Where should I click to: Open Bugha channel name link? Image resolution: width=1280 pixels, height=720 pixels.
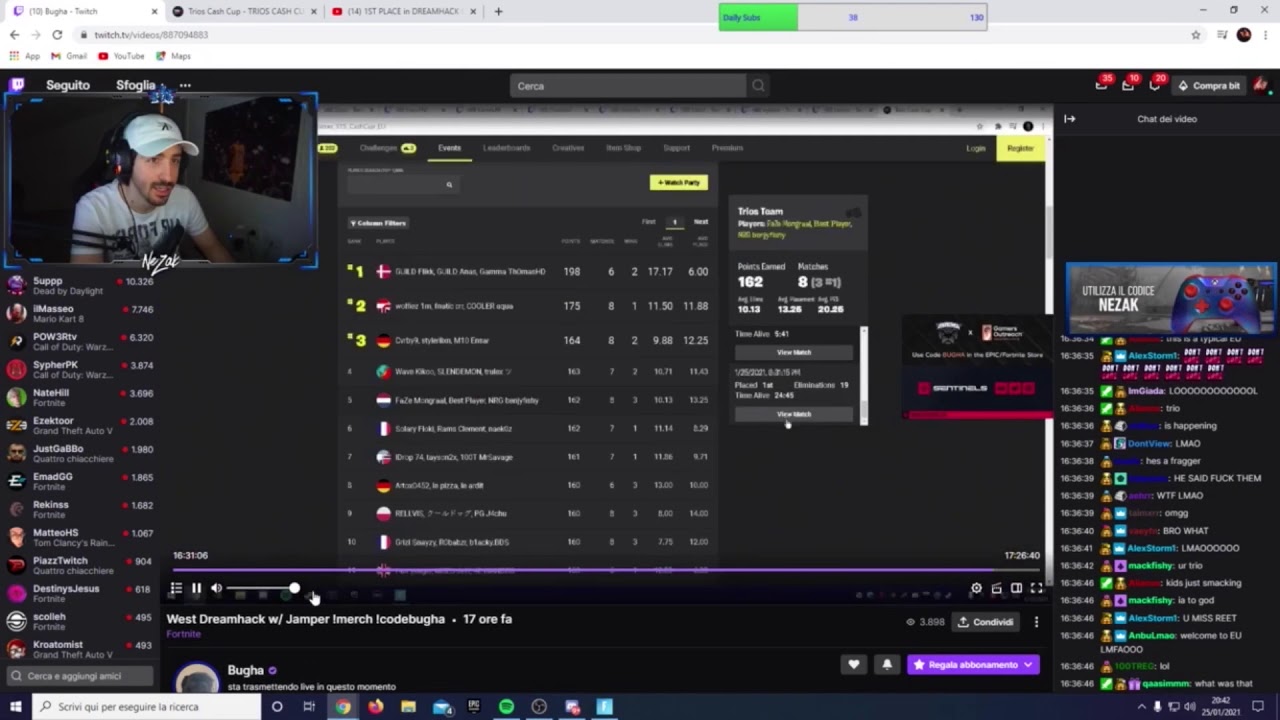[x=245, y=670]
